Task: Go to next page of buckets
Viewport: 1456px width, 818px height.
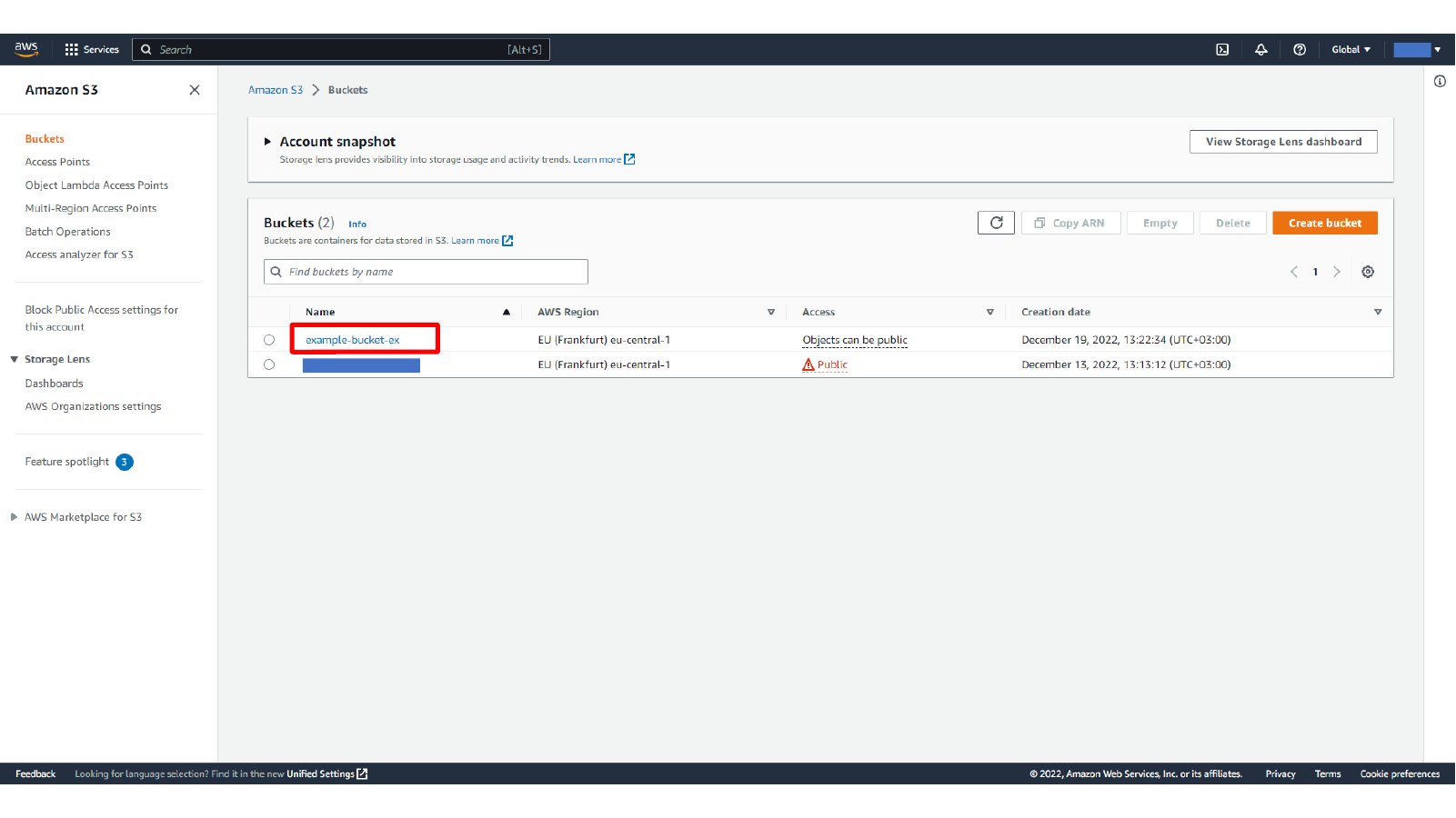Action: (x=1337, y=272)
